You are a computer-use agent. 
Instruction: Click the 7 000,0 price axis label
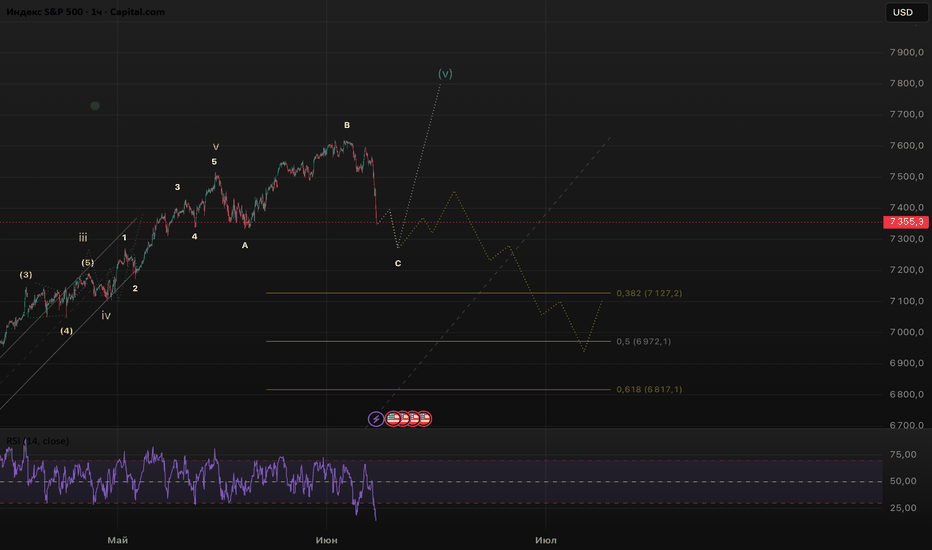[907, 332]
